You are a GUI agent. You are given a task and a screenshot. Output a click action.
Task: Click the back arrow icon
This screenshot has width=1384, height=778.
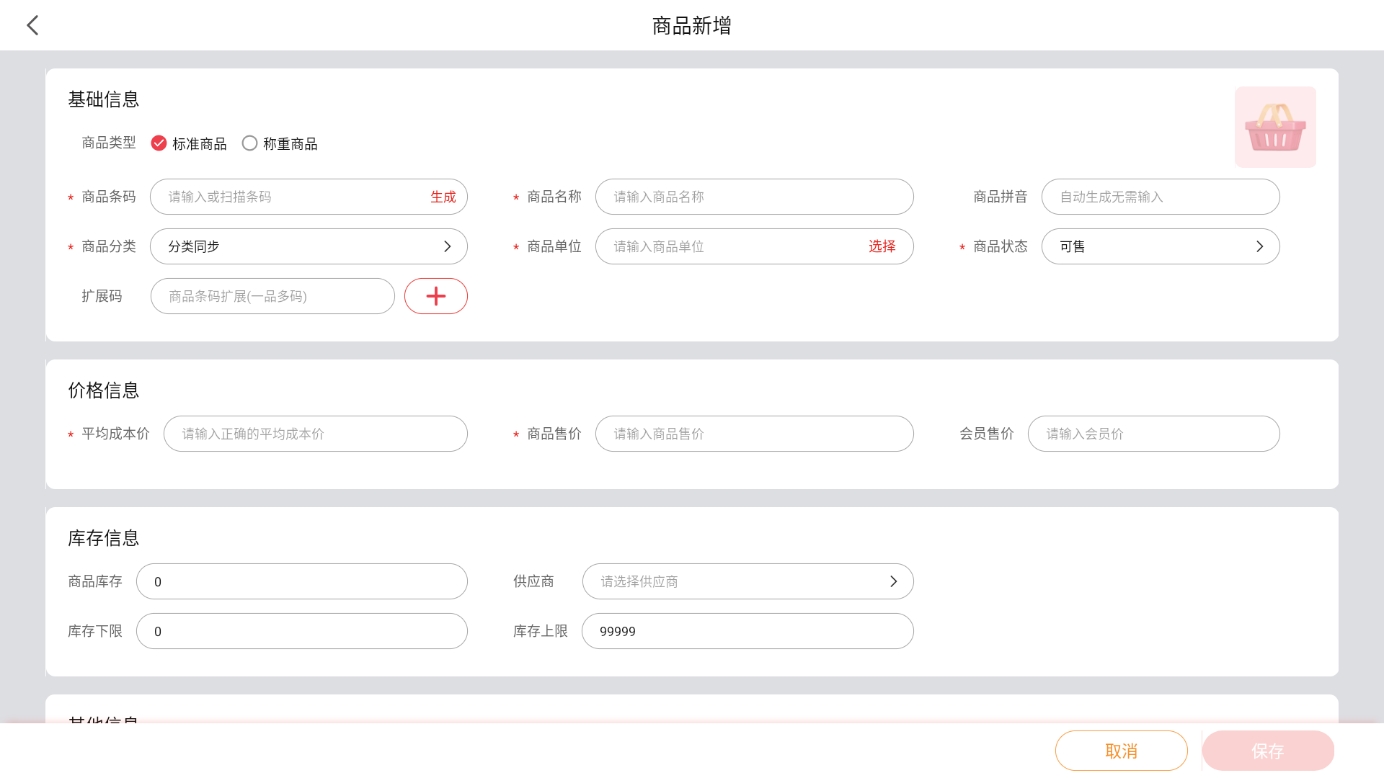tap(33, 26)
